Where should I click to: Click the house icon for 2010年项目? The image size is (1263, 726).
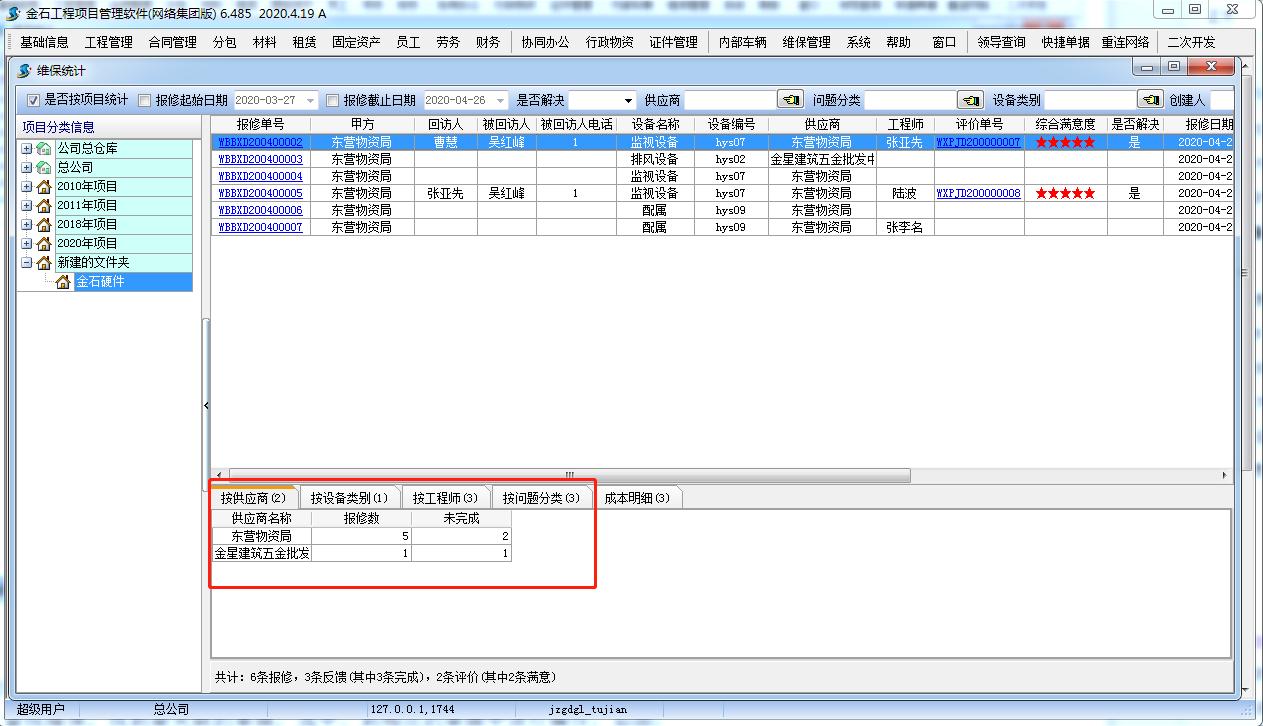click(44, 186)
